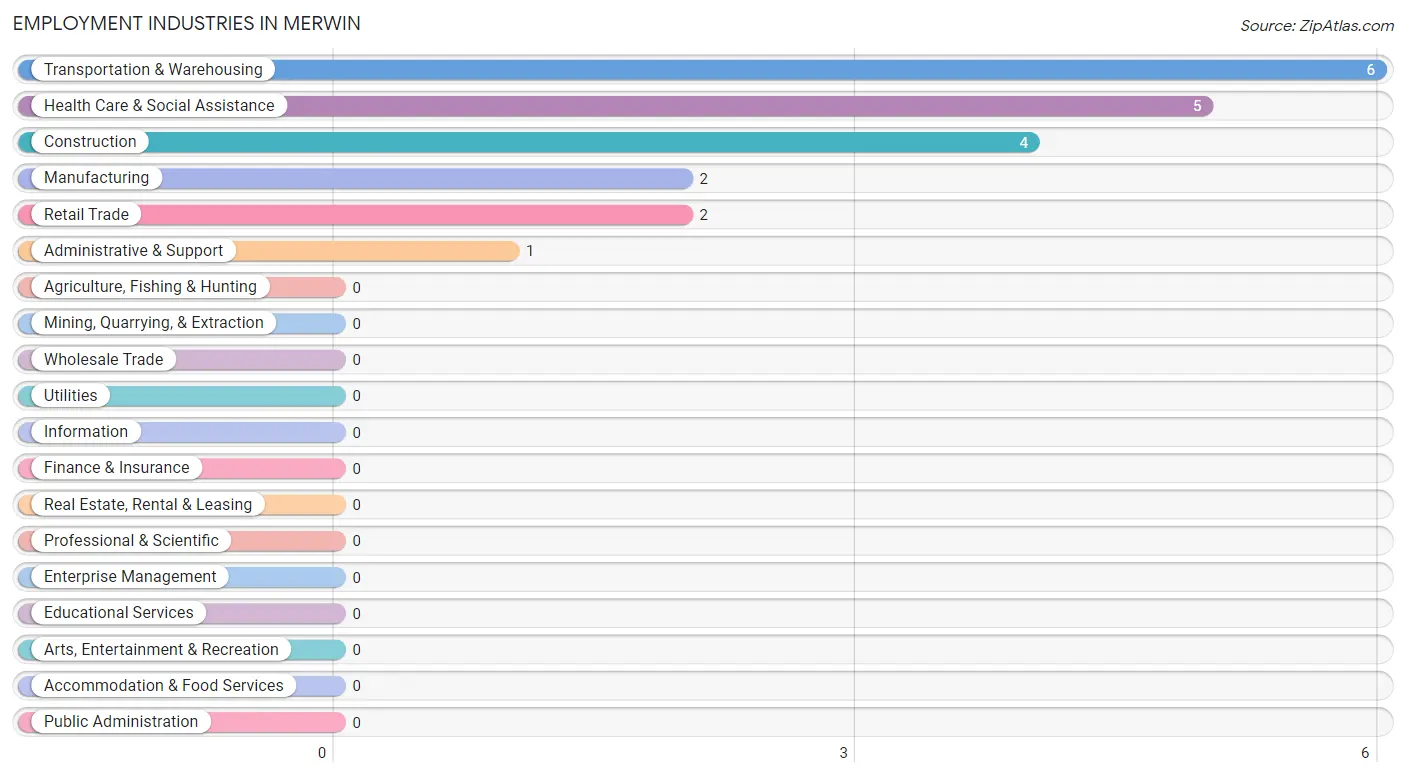Click value 2 beside Retail Trade bar
The height and width of the screenshot is (777, 1406).
click(x=704, y=215)
